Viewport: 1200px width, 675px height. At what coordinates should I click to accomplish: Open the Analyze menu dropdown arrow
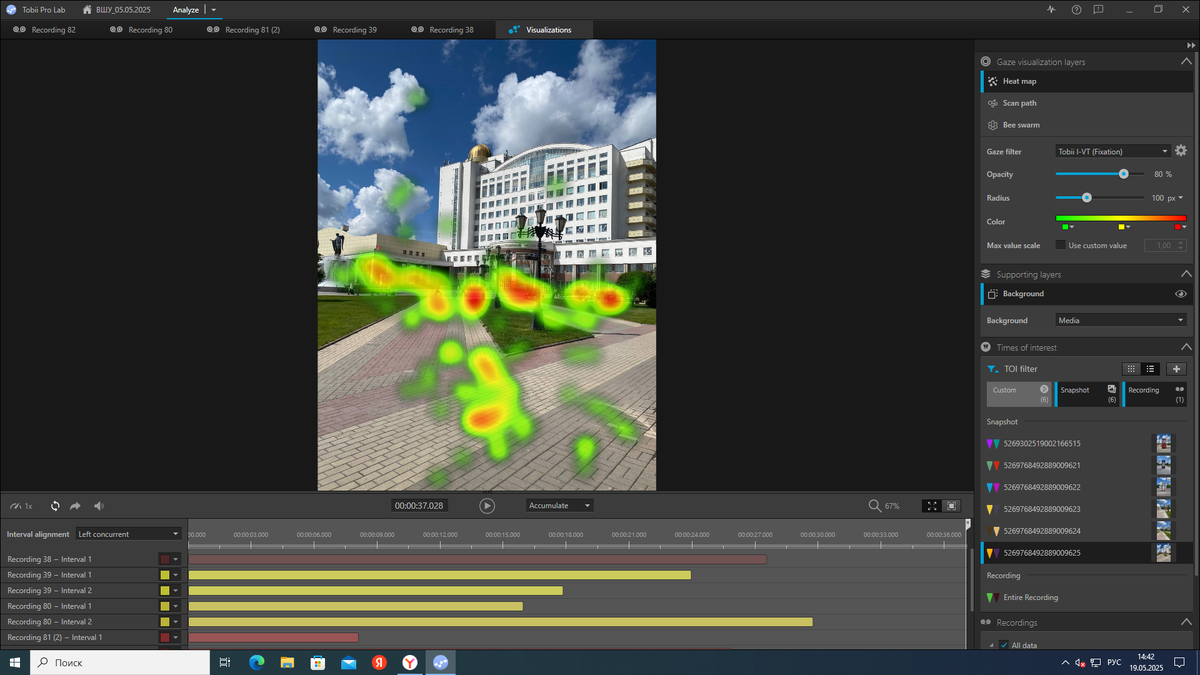[214, 9]
